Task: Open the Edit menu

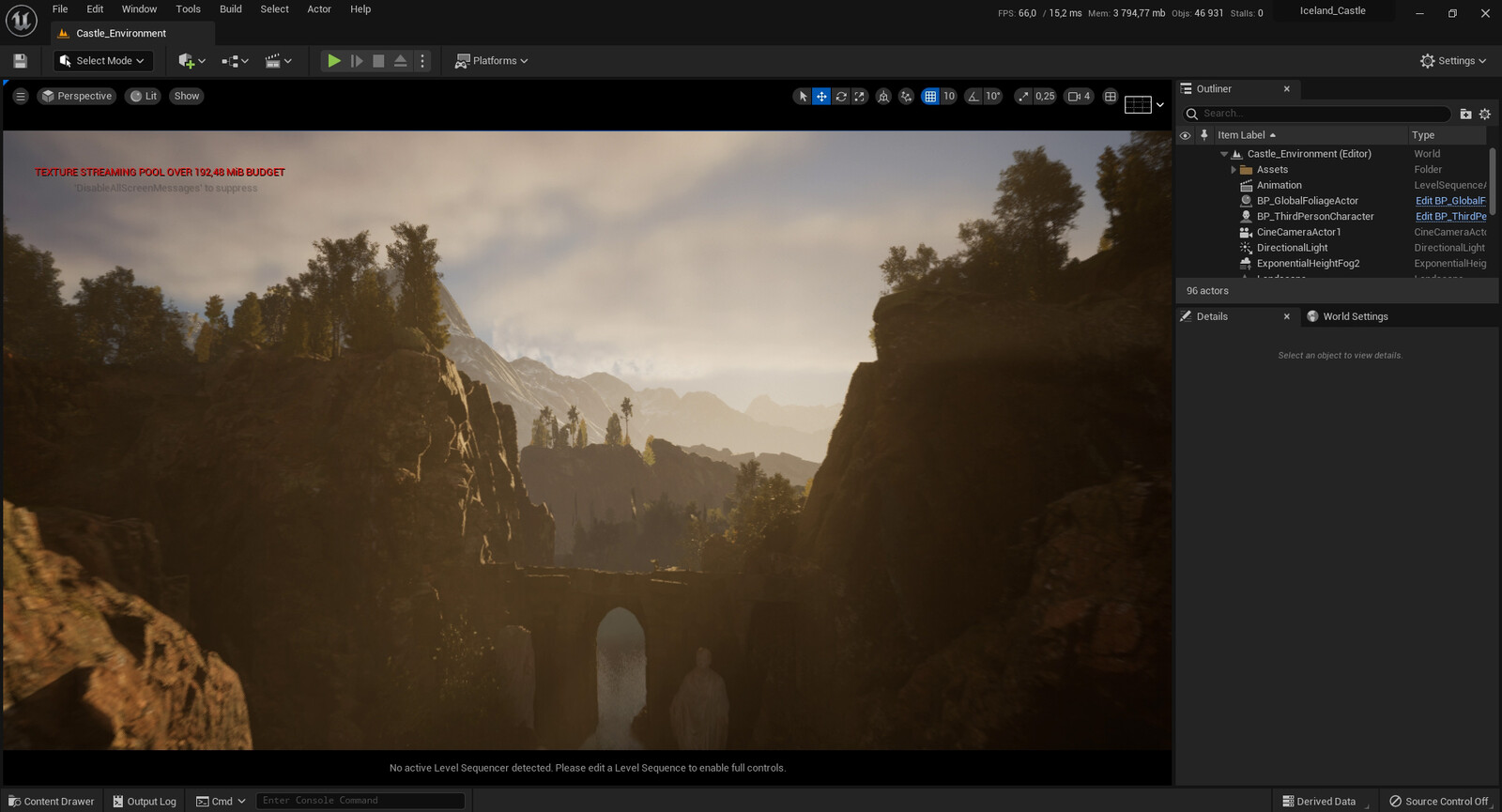Action: (95, 9)
